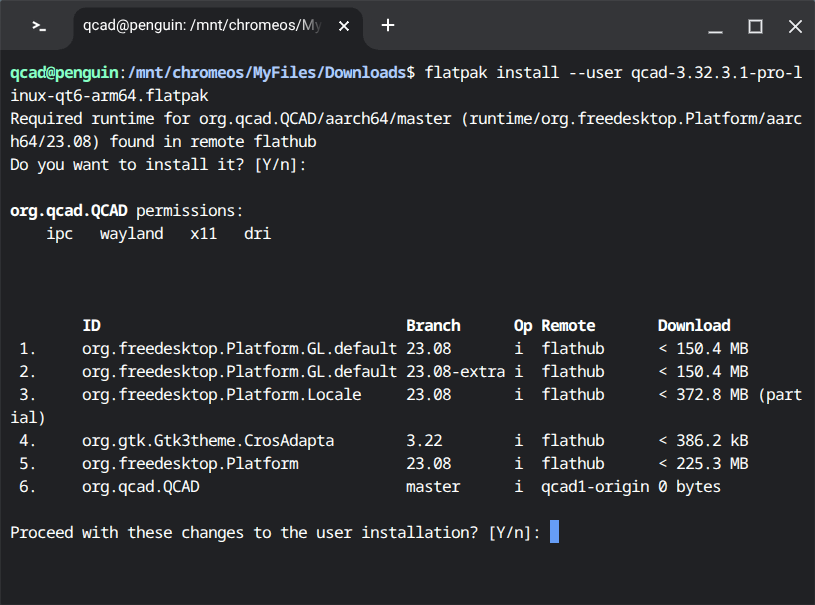Close the qcad@penguin terminal tab

click(344, 26)
